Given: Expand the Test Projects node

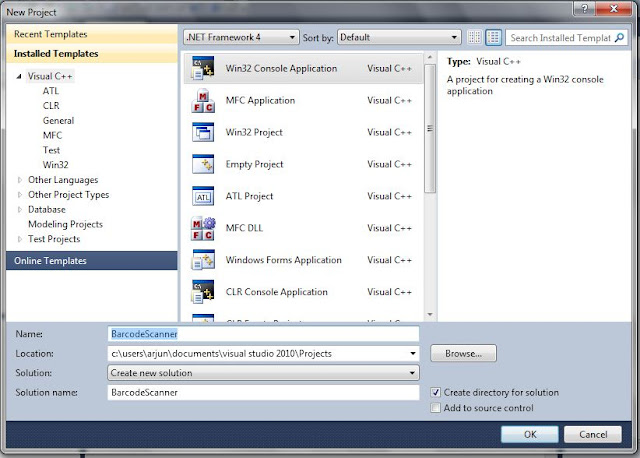Looking at the screenshot, I should 19,239.
